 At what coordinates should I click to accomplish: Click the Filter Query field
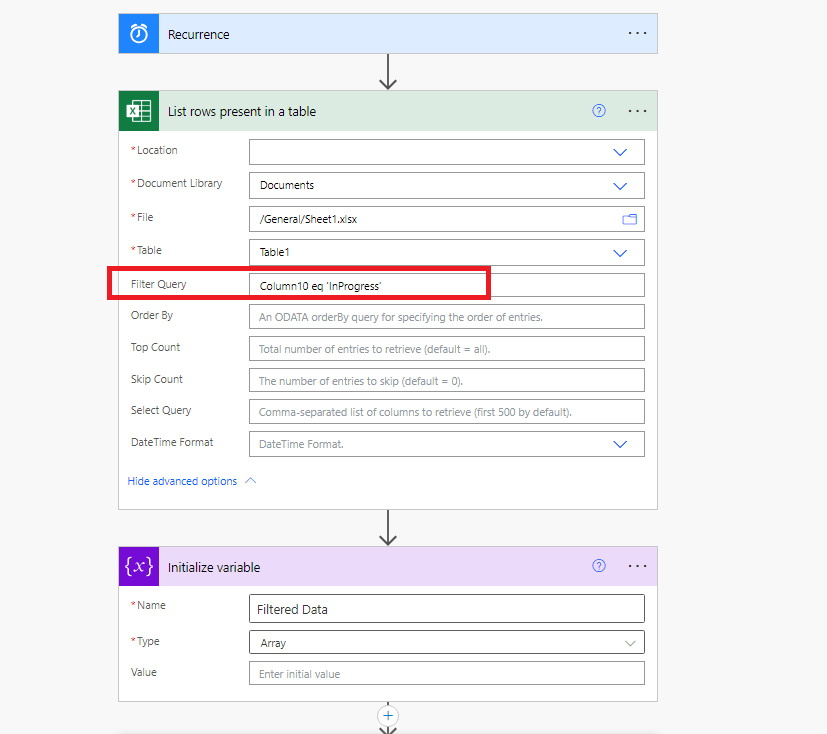click(447, 285)
